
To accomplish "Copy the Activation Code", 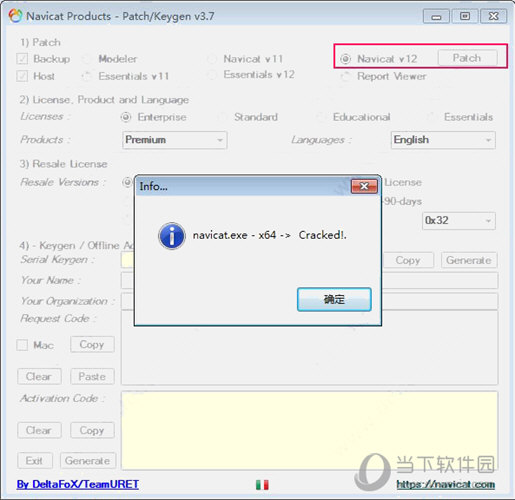I will 92,430.
